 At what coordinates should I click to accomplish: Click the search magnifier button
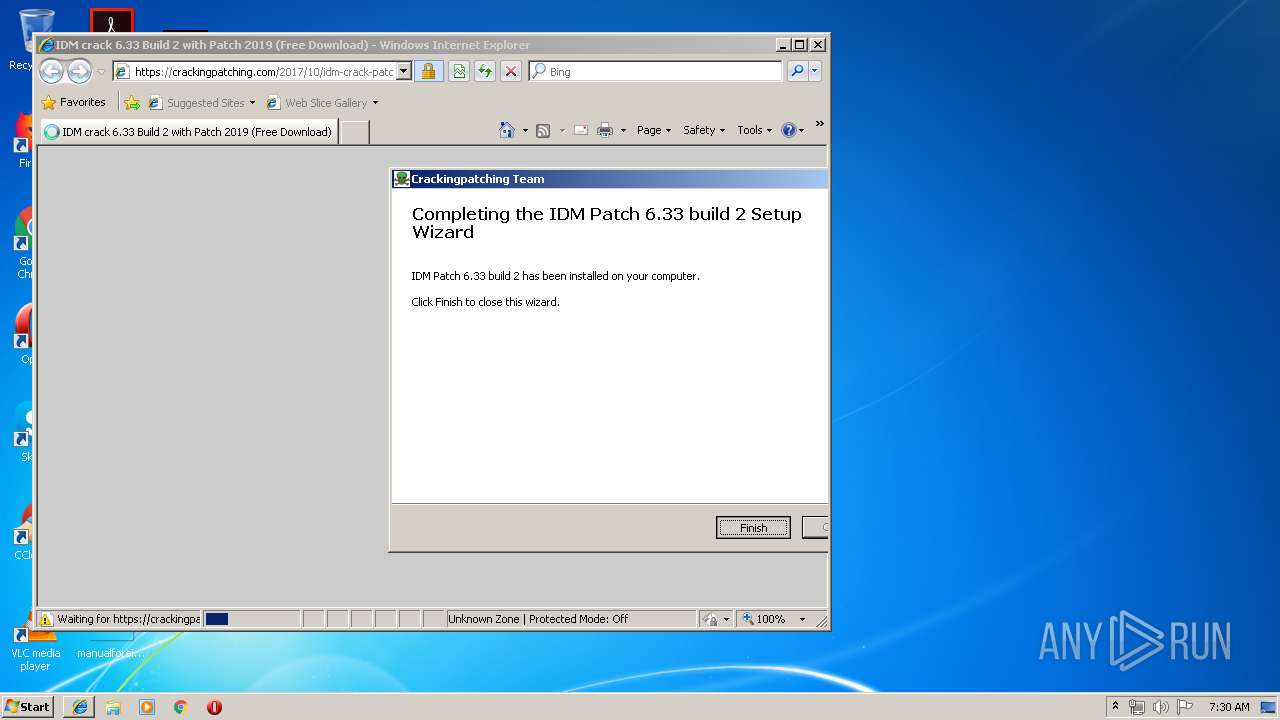click(x=797, y=71)
